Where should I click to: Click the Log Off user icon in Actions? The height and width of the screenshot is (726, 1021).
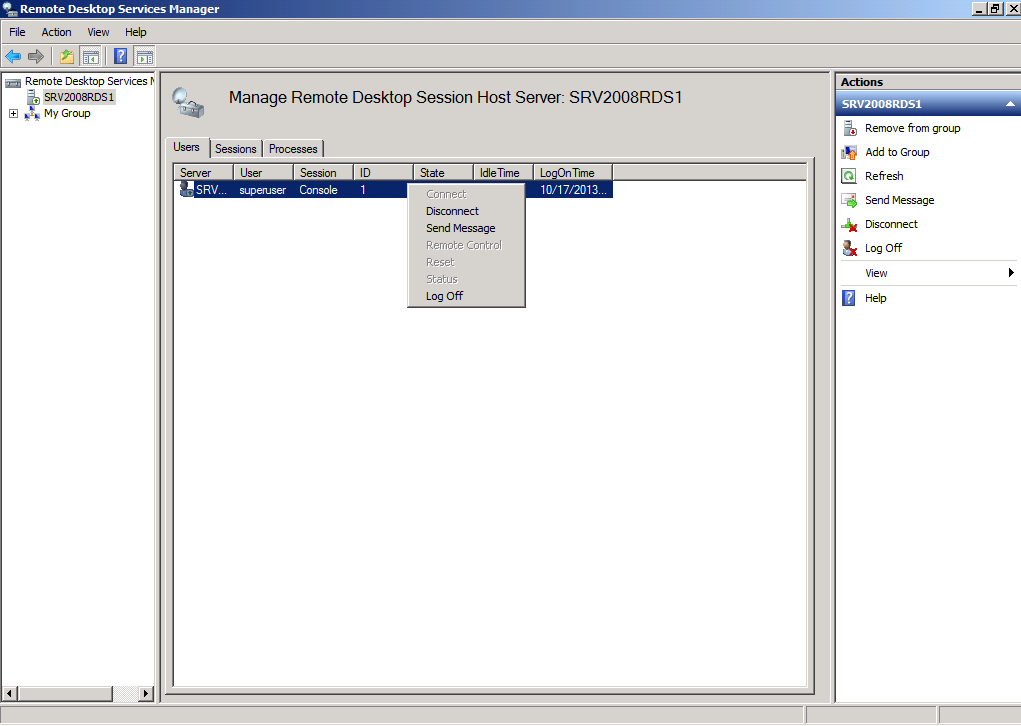click(x=850, y=248)
